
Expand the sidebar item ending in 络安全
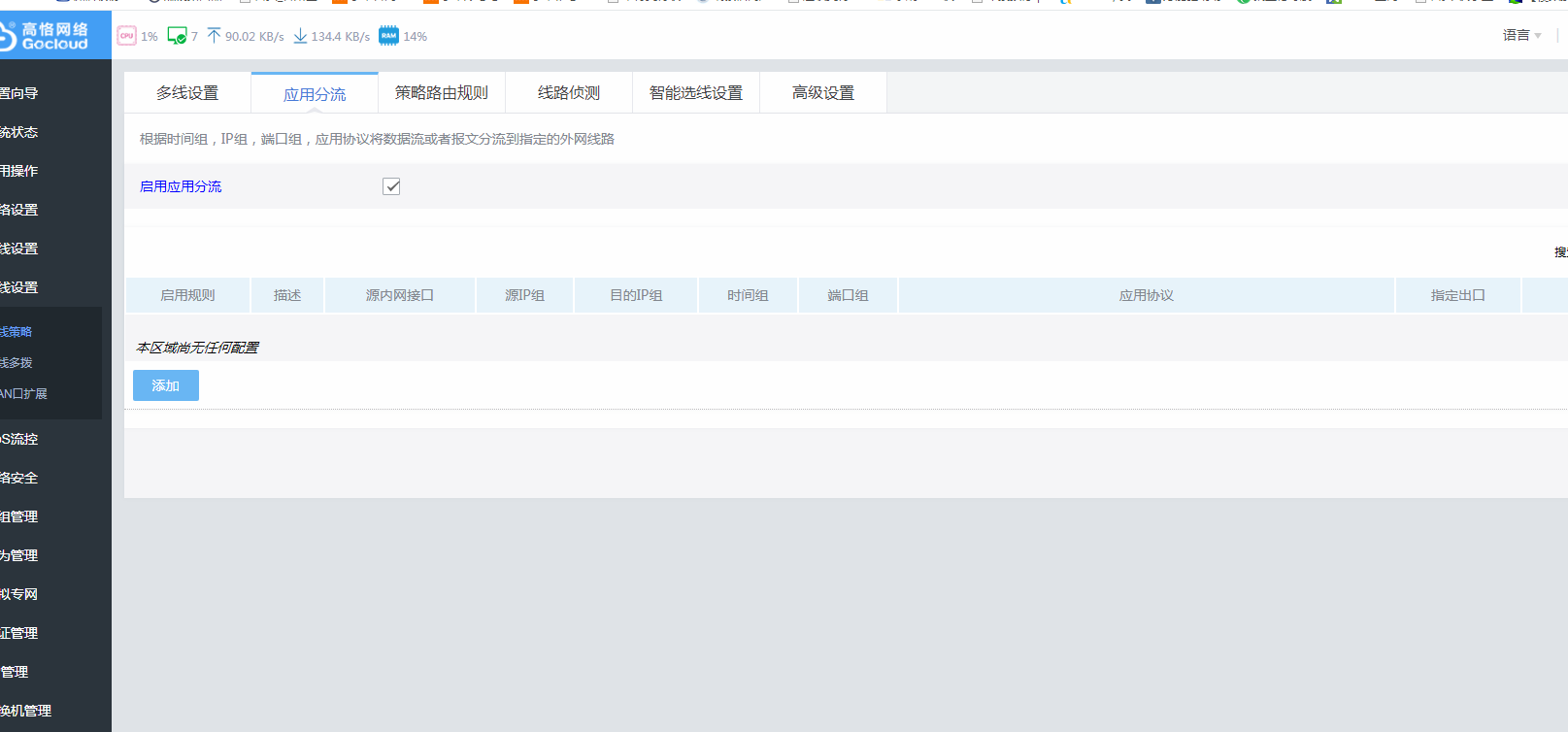click(19, 478)
